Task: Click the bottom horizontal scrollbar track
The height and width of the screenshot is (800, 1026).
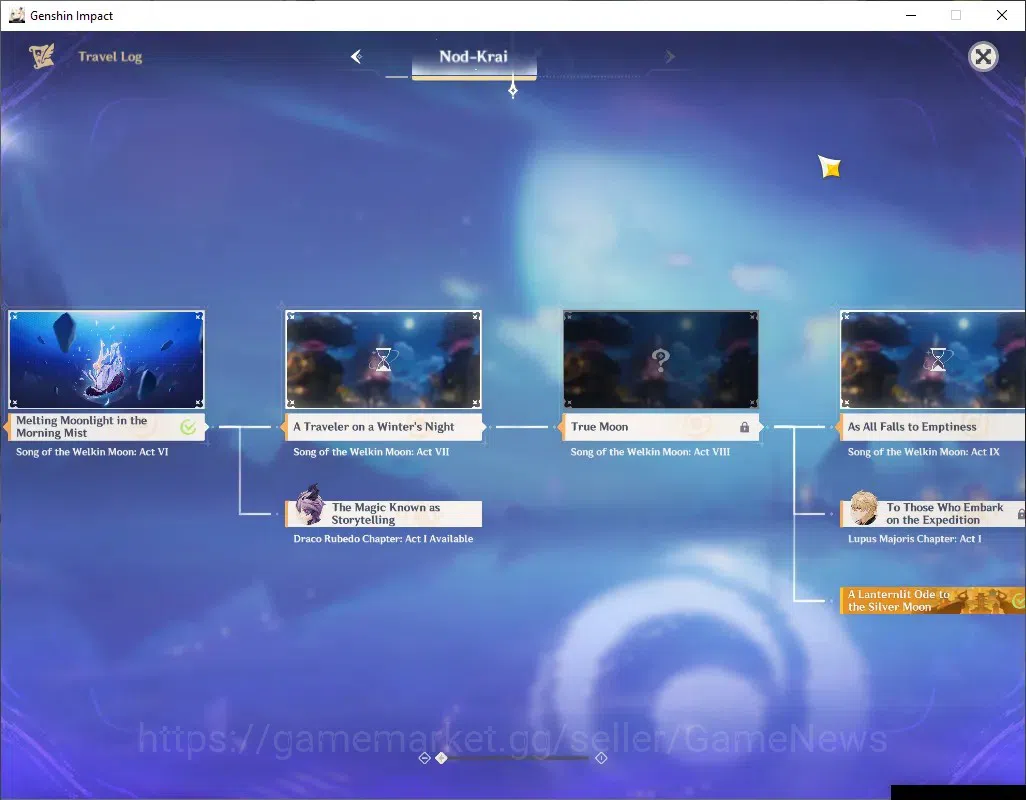Action: coord(517,758)
